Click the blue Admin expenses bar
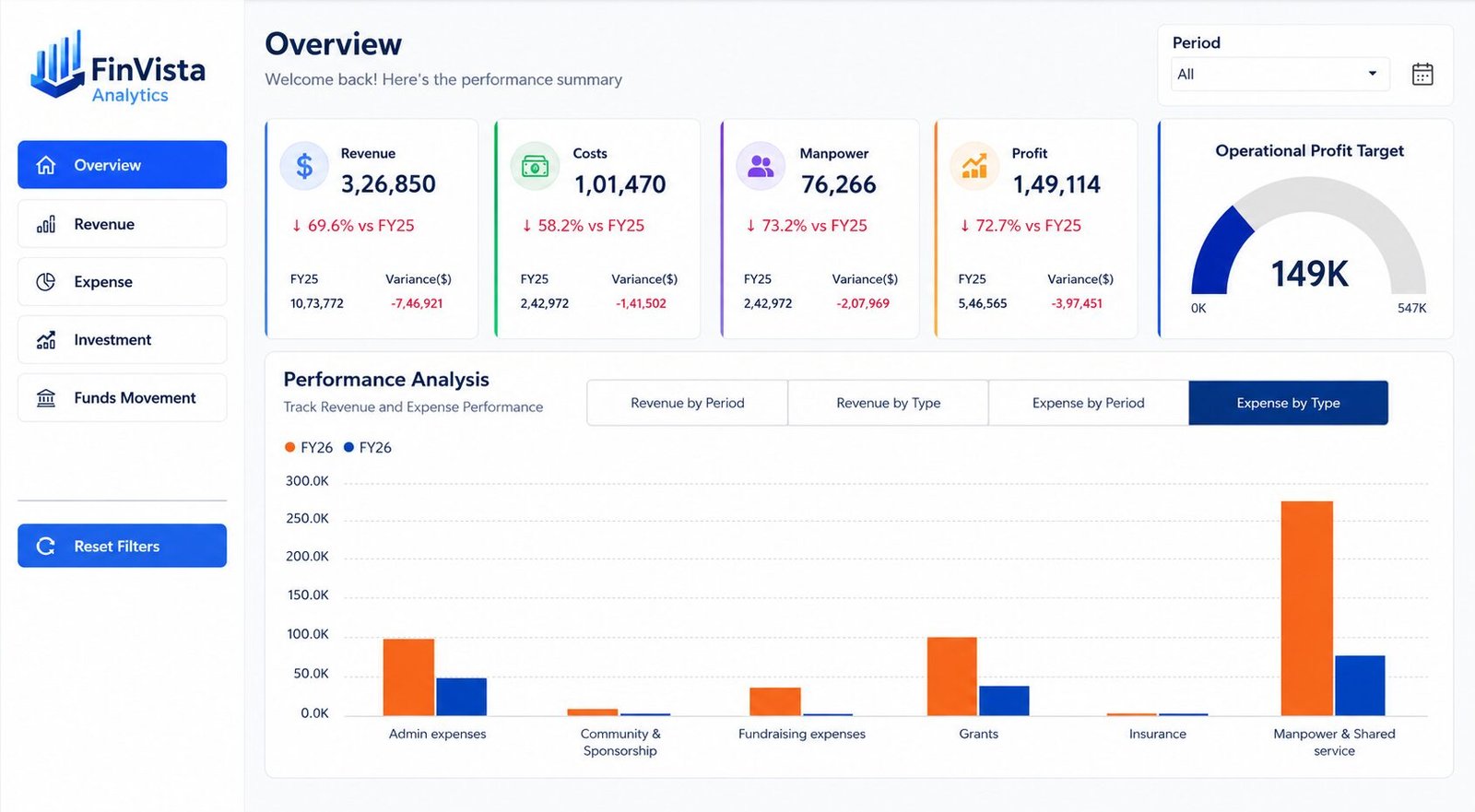 click(461, 697)
